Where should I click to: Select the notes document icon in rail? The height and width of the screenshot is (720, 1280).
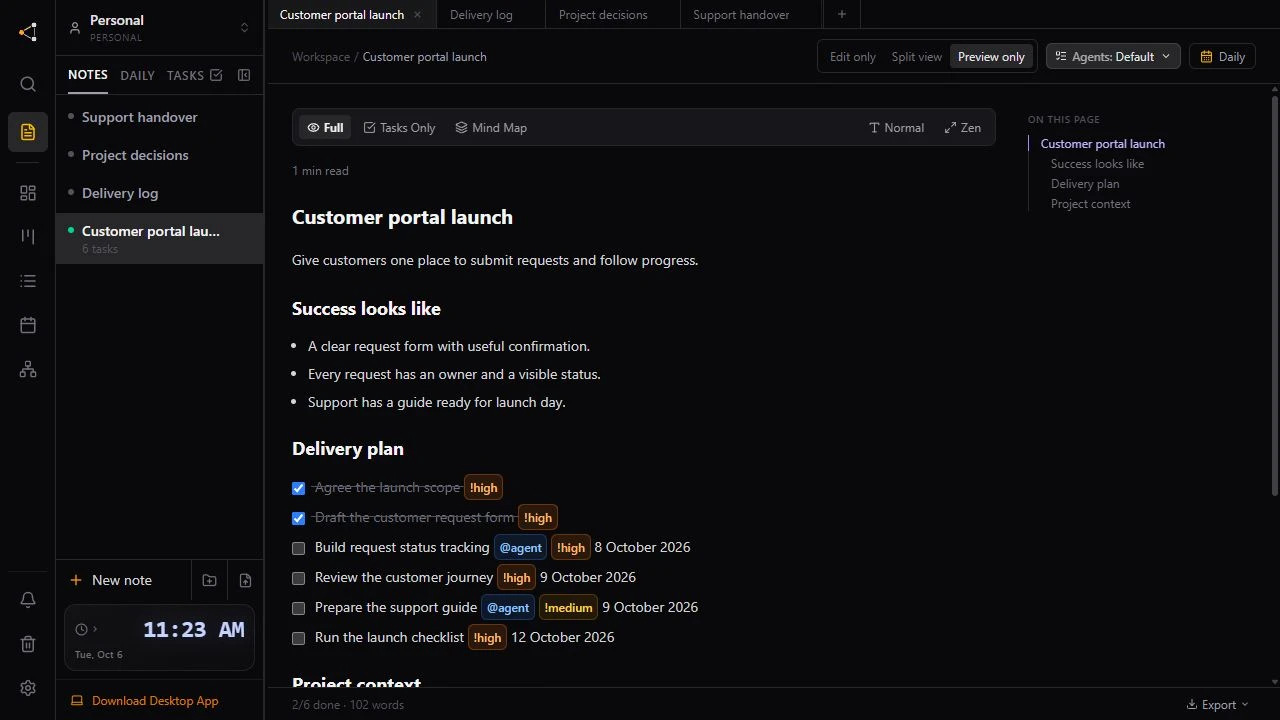(x=28, y=132)
